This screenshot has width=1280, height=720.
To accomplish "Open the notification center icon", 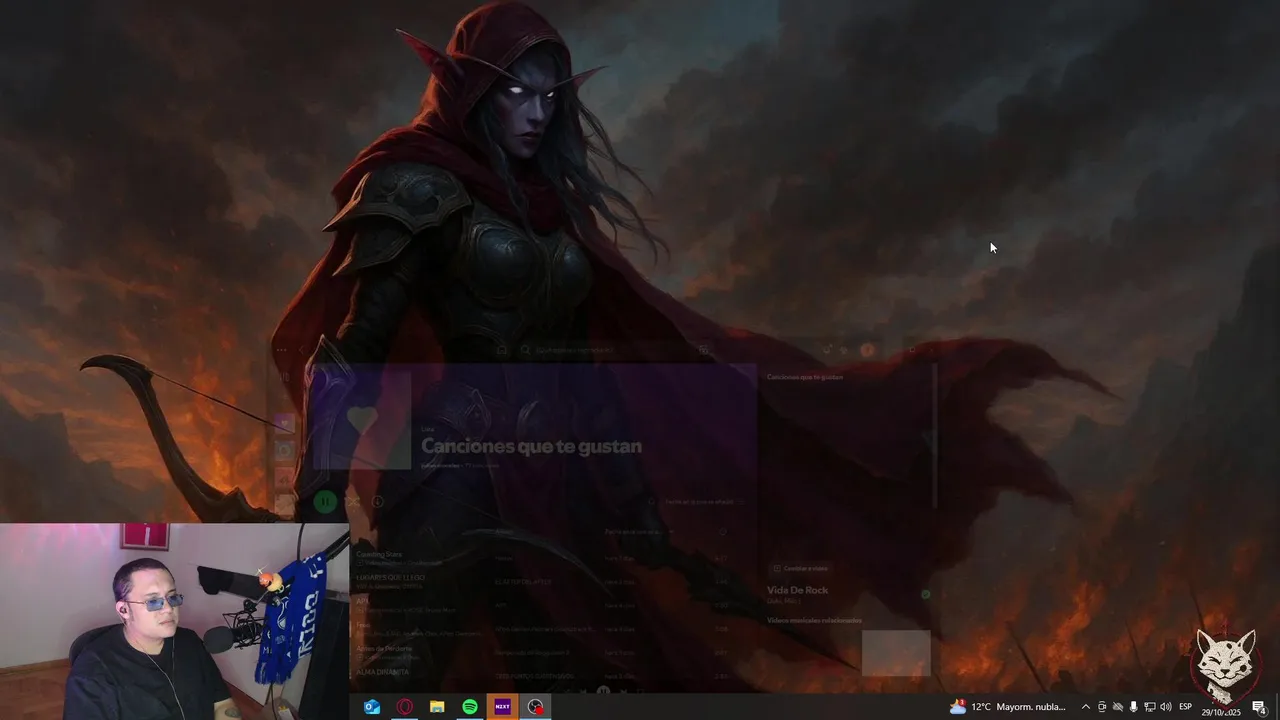I will [1259, 707].
